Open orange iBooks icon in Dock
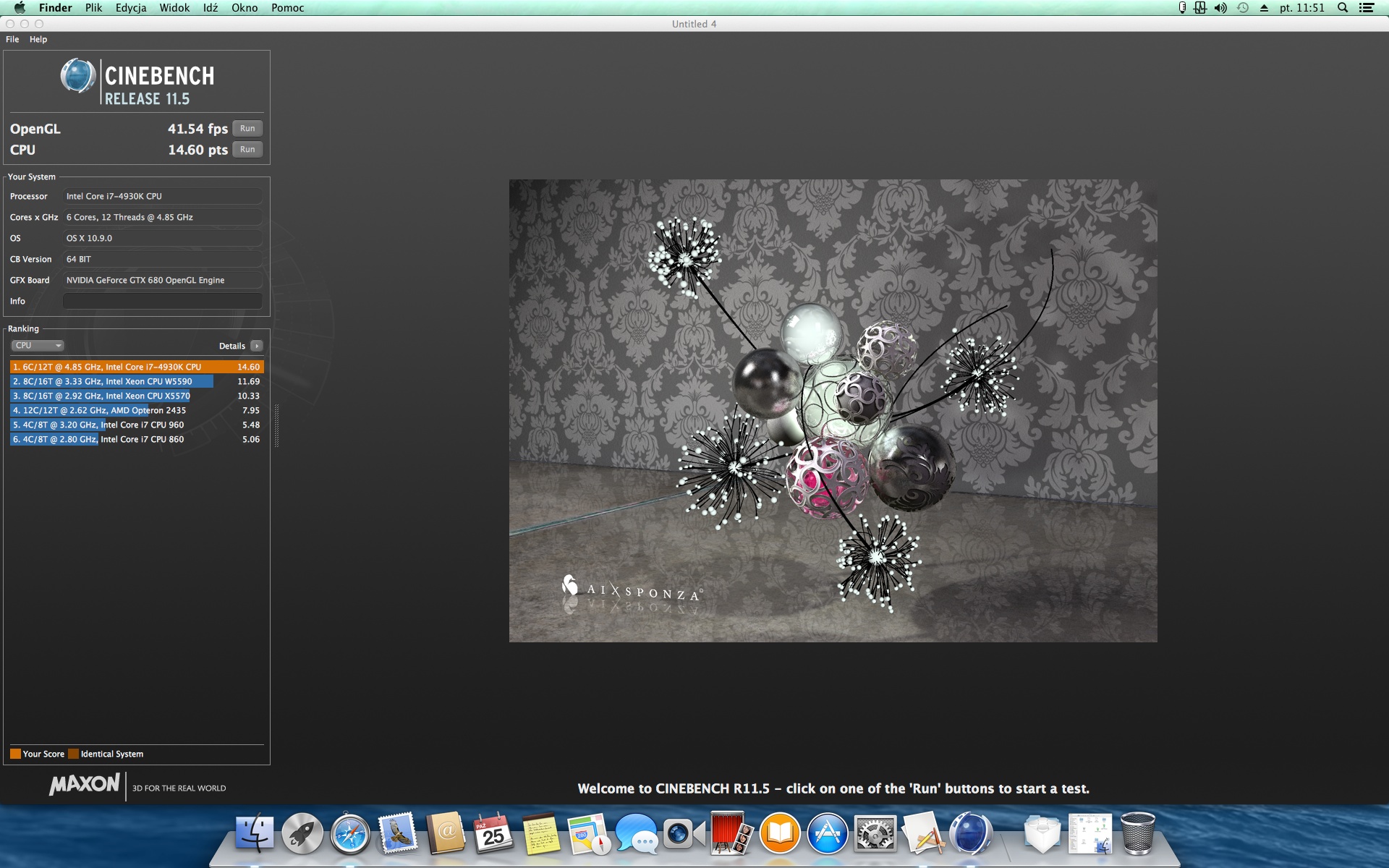The height and width of the screenshot is (868, 1389). point(779,833)
